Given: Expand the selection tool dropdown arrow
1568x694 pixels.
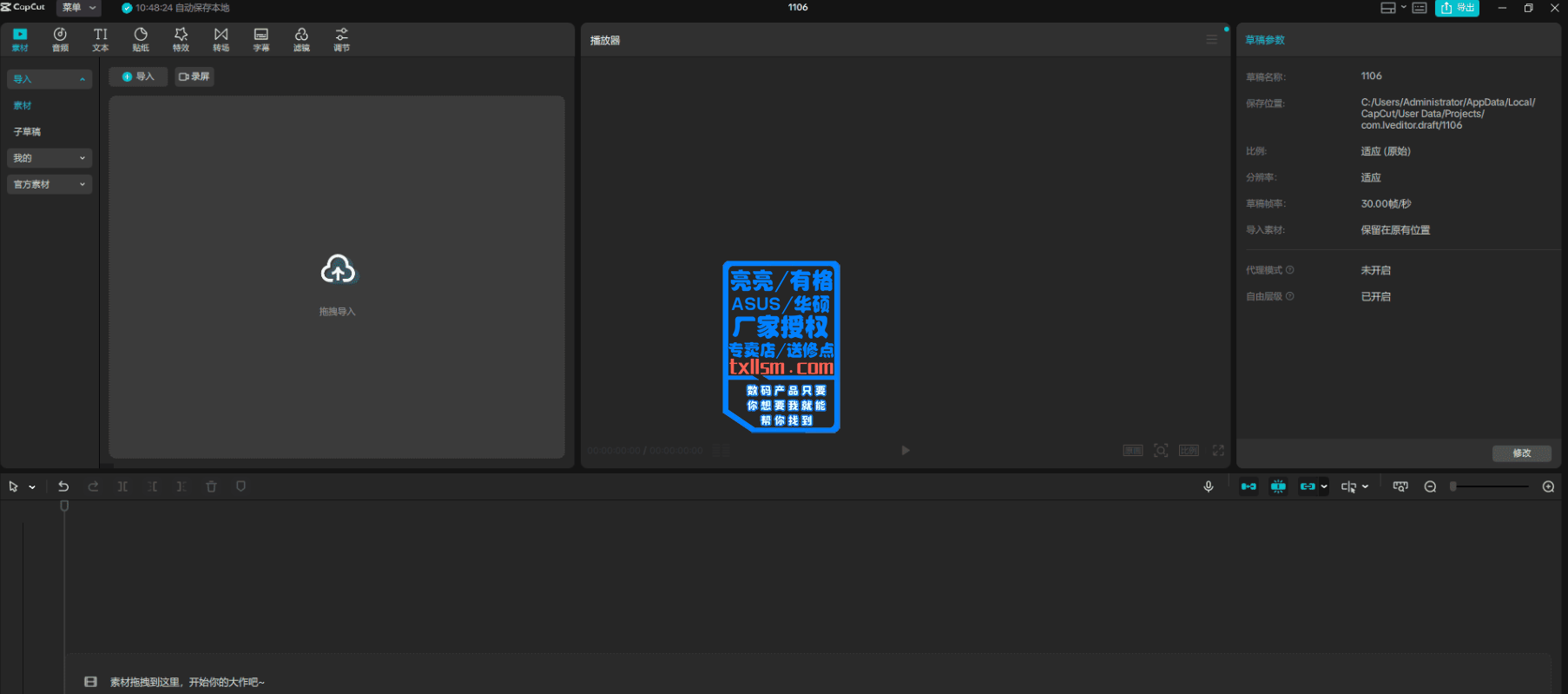Looking at the screenshot, I should pyautogui.click(x=32, y=487).
